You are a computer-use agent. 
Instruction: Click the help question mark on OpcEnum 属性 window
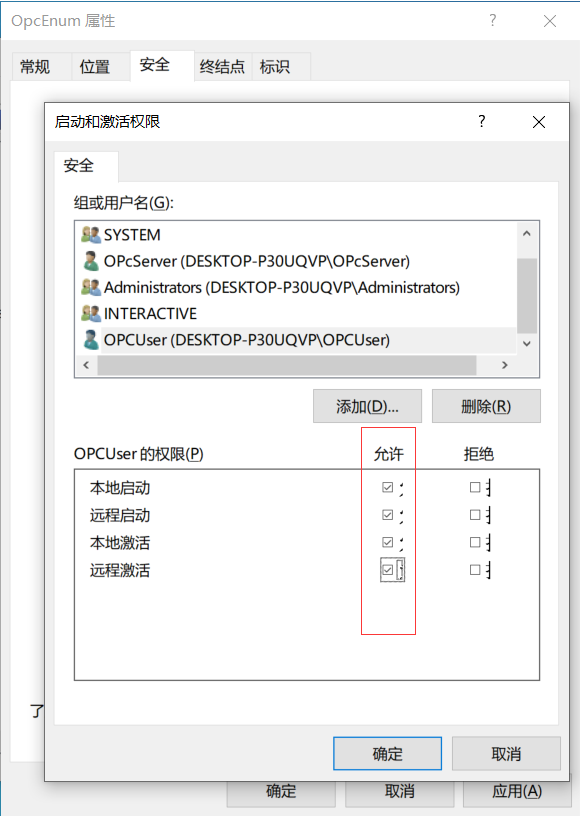(492, 20)
